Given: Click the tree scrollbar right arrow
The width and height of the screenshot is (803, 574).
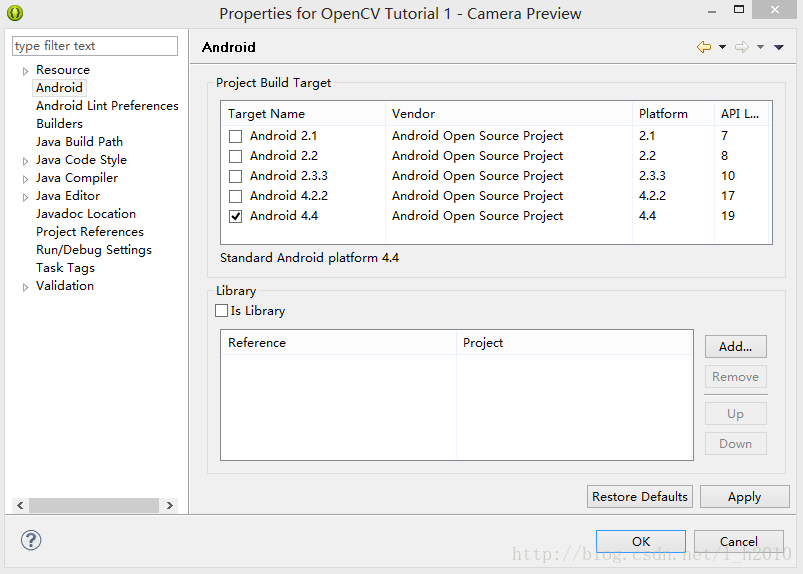Looking at the screenshot, I should point(170,505).
